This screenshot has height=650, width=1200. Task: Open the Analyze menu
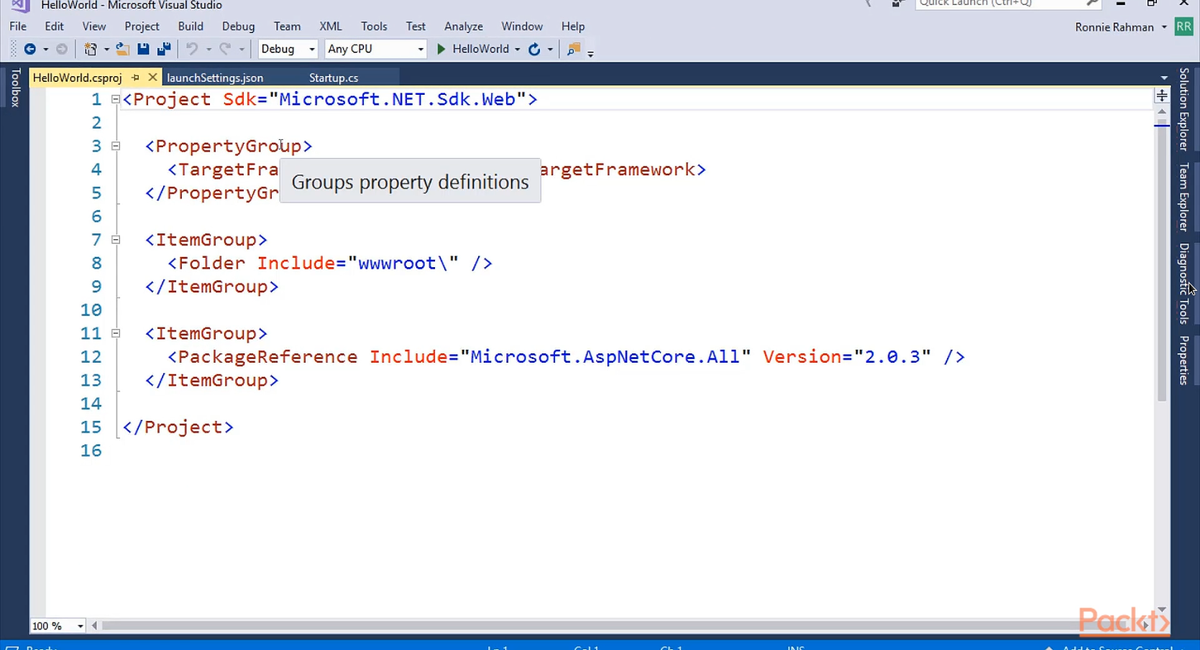463,26
